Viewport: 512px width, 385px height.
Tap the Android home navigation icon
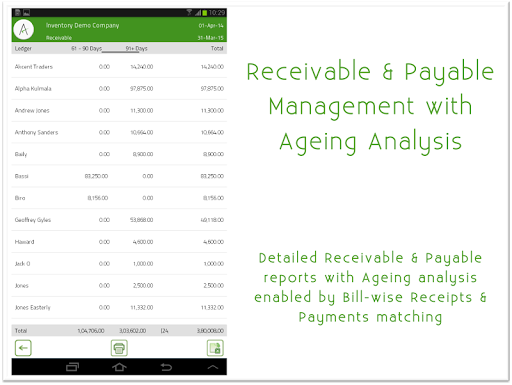pyautogui.click(x=119, y=367)
